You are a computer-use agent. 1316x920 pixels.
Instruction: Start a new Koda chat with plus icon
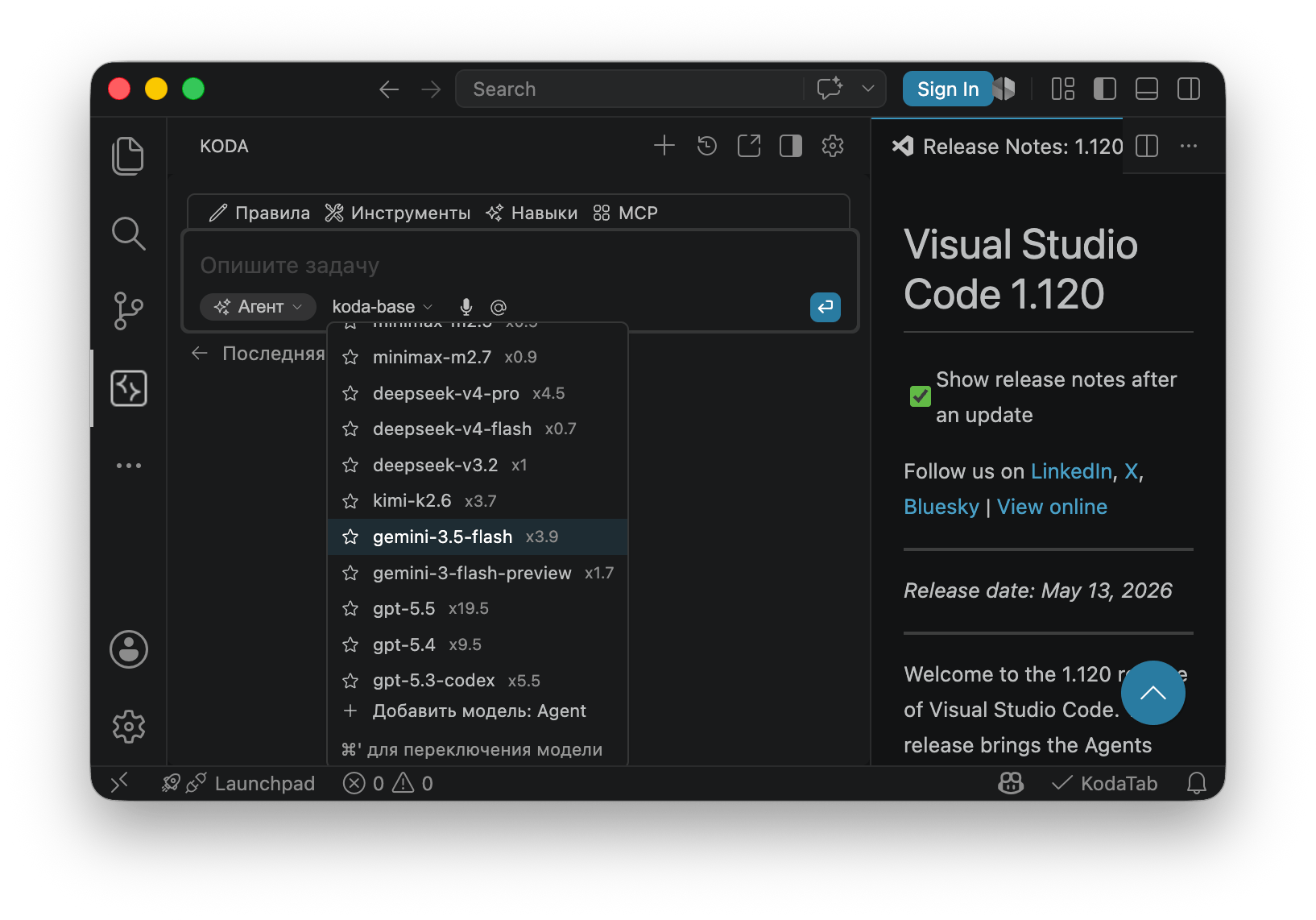coord(664,146)
